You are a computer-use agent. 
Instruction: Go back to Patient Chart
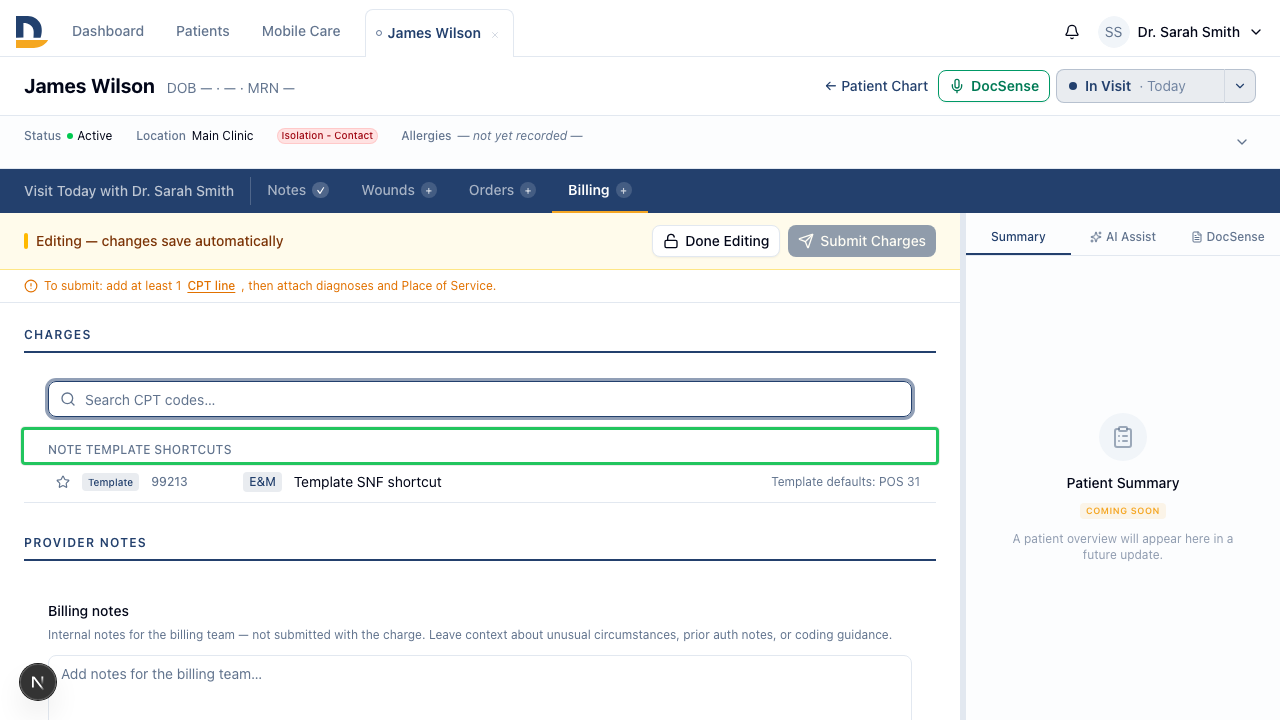pos(876,86)
